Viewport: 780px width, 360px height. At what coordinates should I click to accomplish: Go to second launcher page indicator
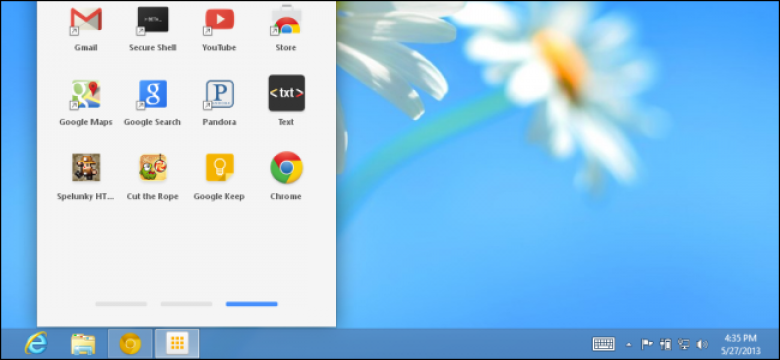click(186, 304)
